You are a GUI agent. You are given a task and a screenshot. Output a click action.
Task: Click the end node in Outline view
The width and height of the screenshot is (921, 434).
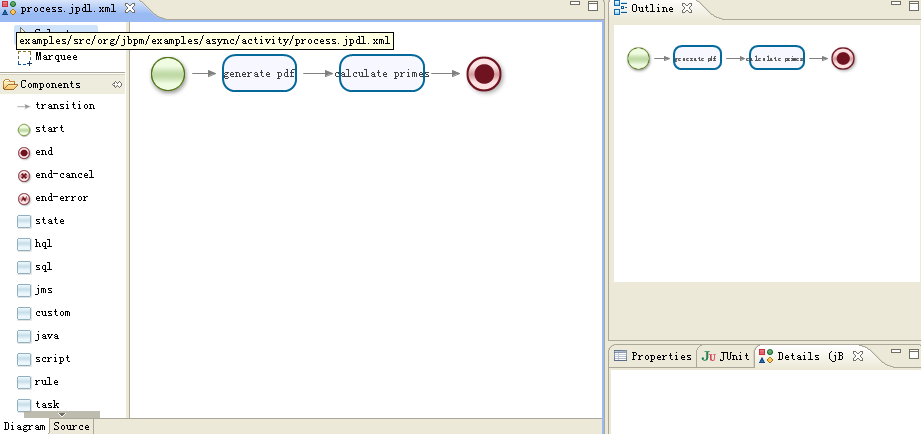(x=843, y=59)
